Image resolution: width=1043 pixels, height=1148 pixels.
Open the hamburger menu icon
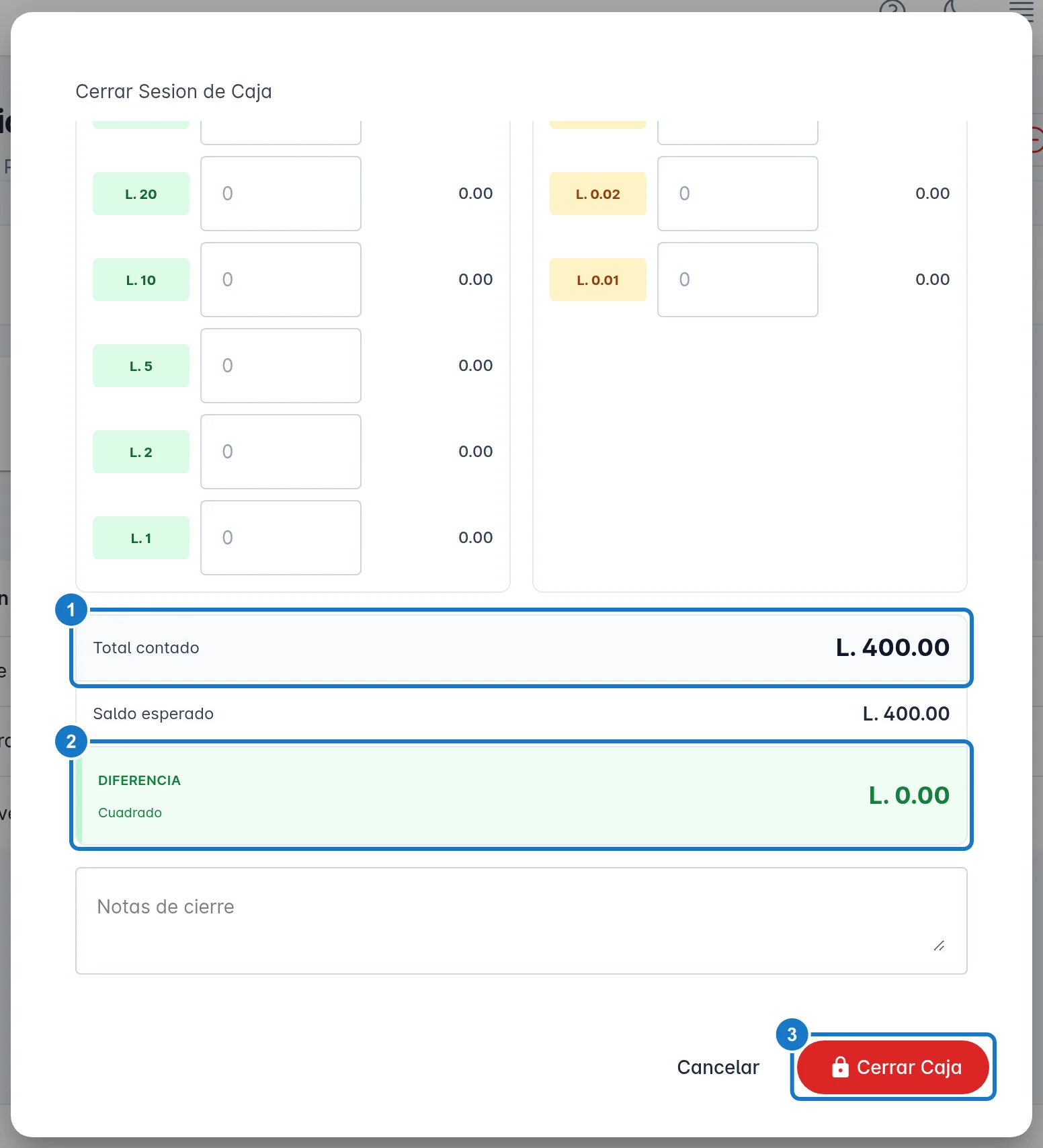(1021, 7)
